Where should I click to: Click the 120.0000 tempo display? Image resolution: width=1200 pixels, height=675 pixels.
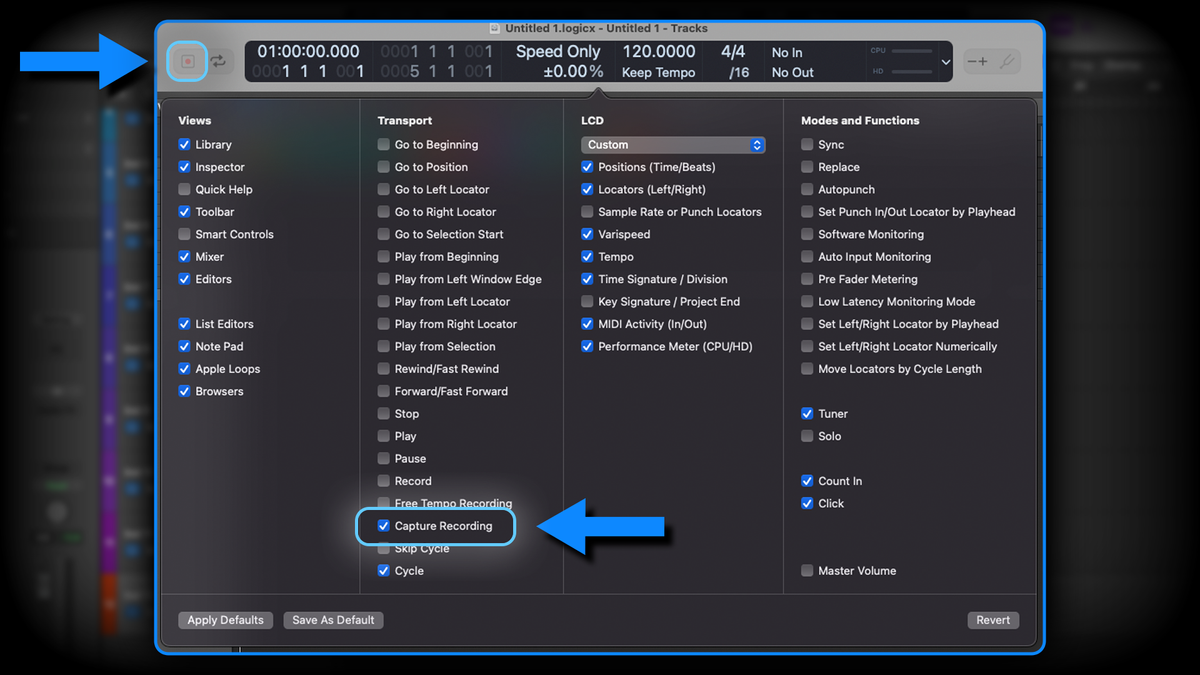[x=662, y=51]
